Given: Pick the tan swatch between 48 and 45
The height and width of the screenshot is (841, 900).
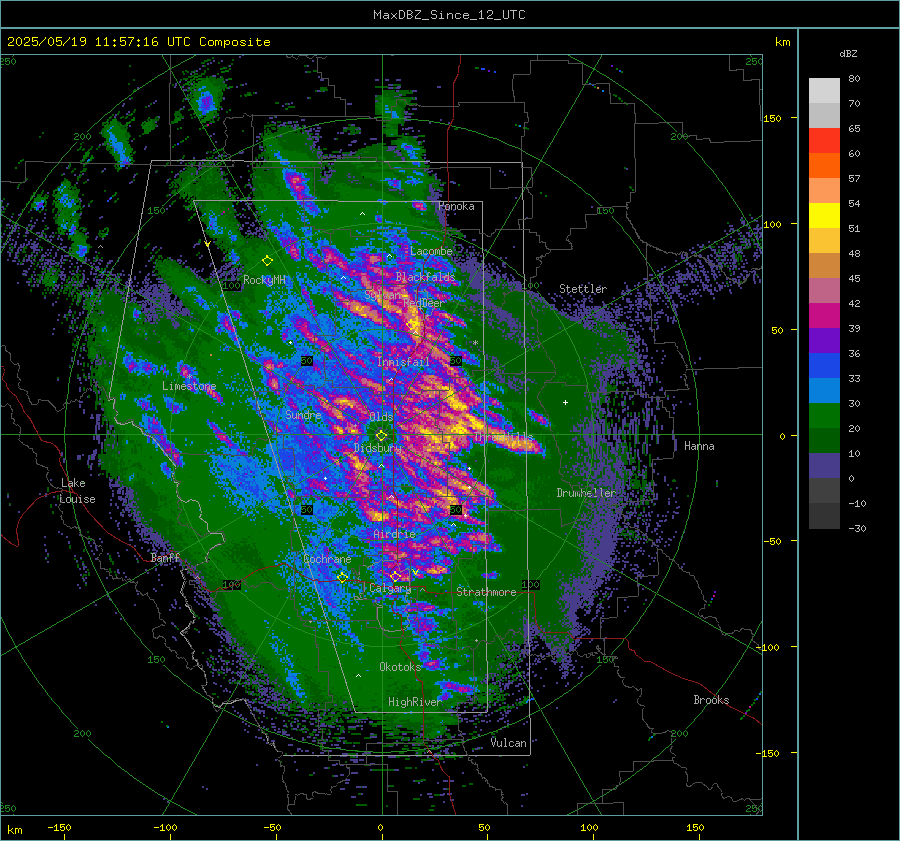Looking at the screenshot, I should point(824,266).
